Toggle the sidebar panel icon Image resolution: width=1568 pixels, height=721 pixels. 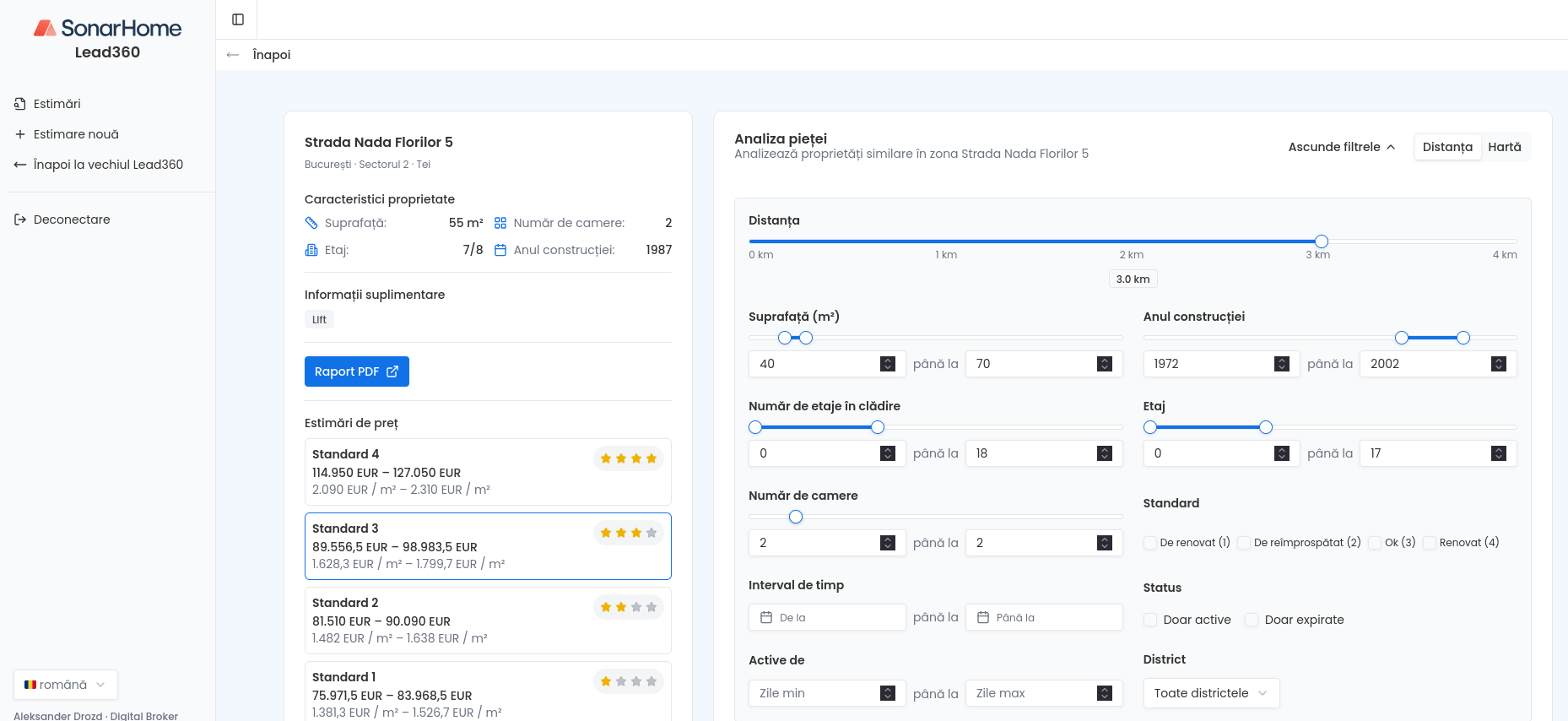pos(238,19)
